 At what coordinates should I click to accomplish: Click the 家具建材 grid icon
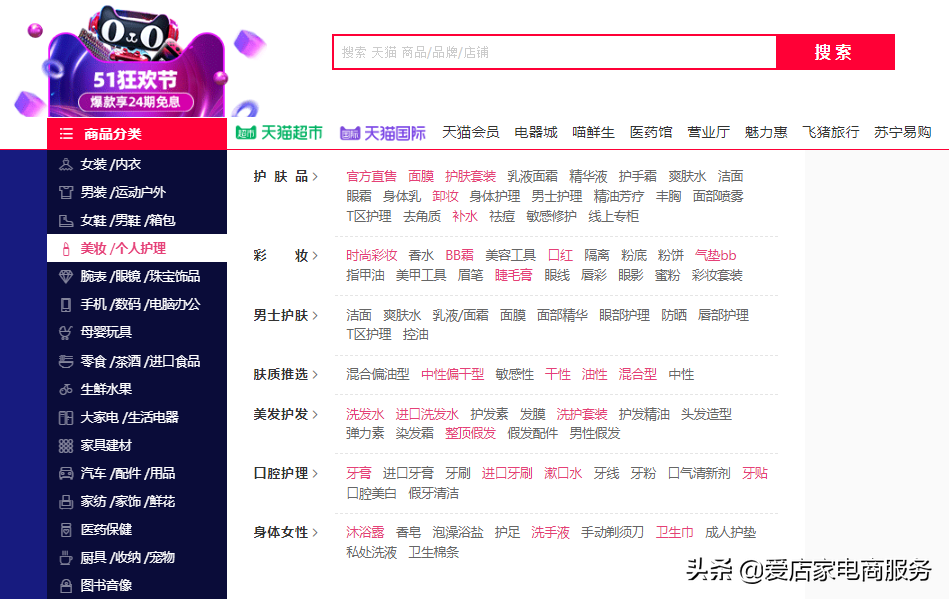click(x=65, y=446)
